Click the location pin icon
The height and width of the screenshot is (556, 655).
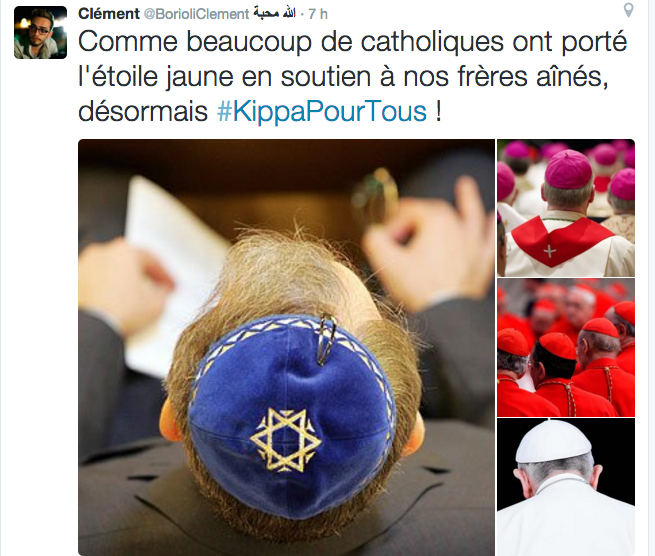628,10
